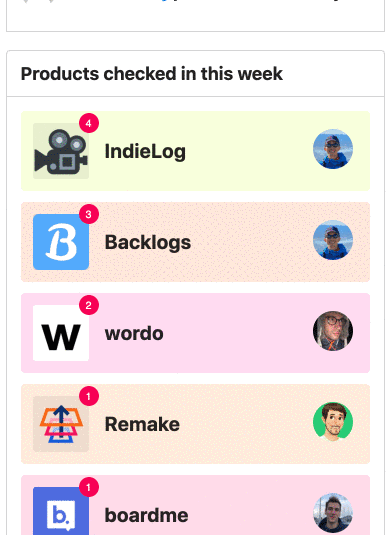View boardme maker's profile photo
Screen dimensions: 391x535
pos(333,513)
